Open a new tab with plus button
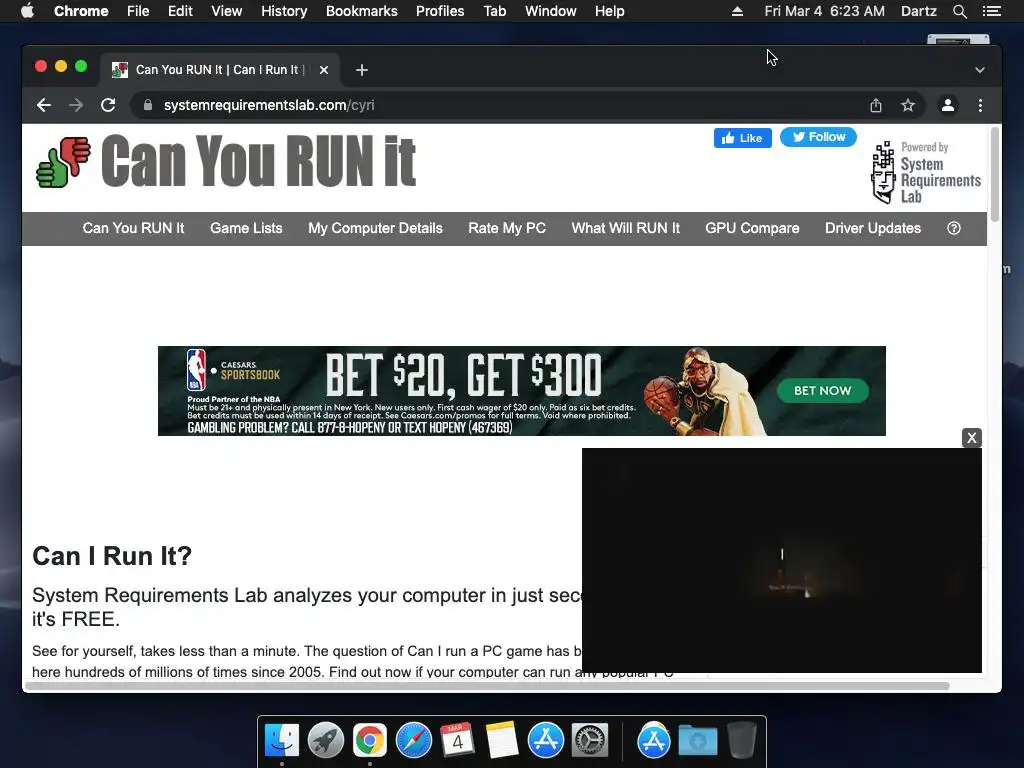This screenshot has width=1024, height=768. click(362, 70)
